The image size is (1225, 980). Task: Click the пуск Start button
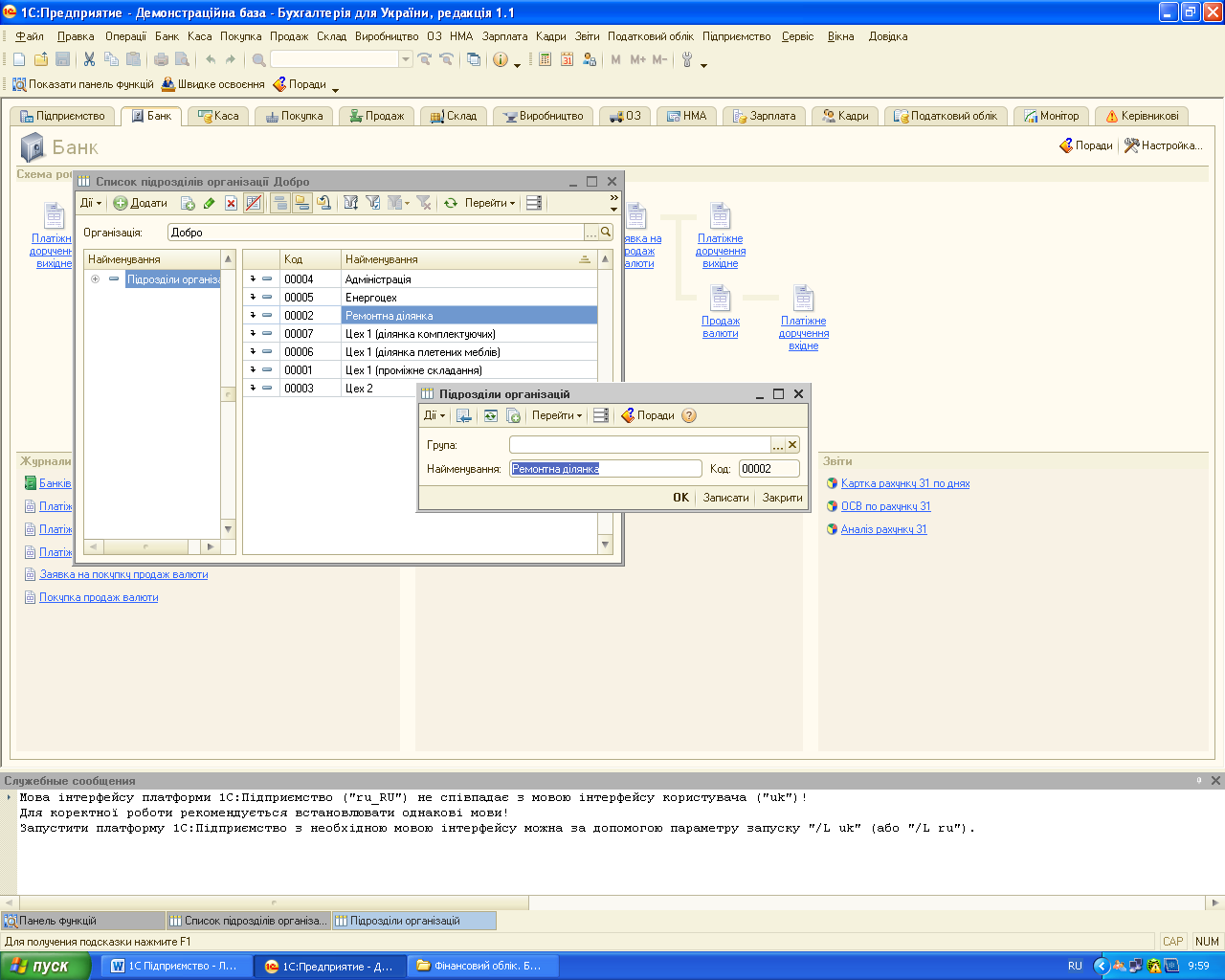[45, 966]
